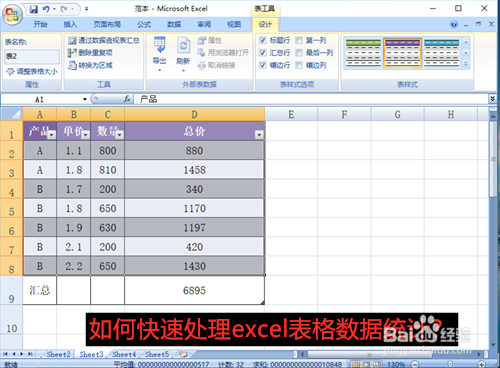Screen dimensions: 500x368
Task: Select cell containing 1458
Action: pyautogui.click(x=194, y=170)
